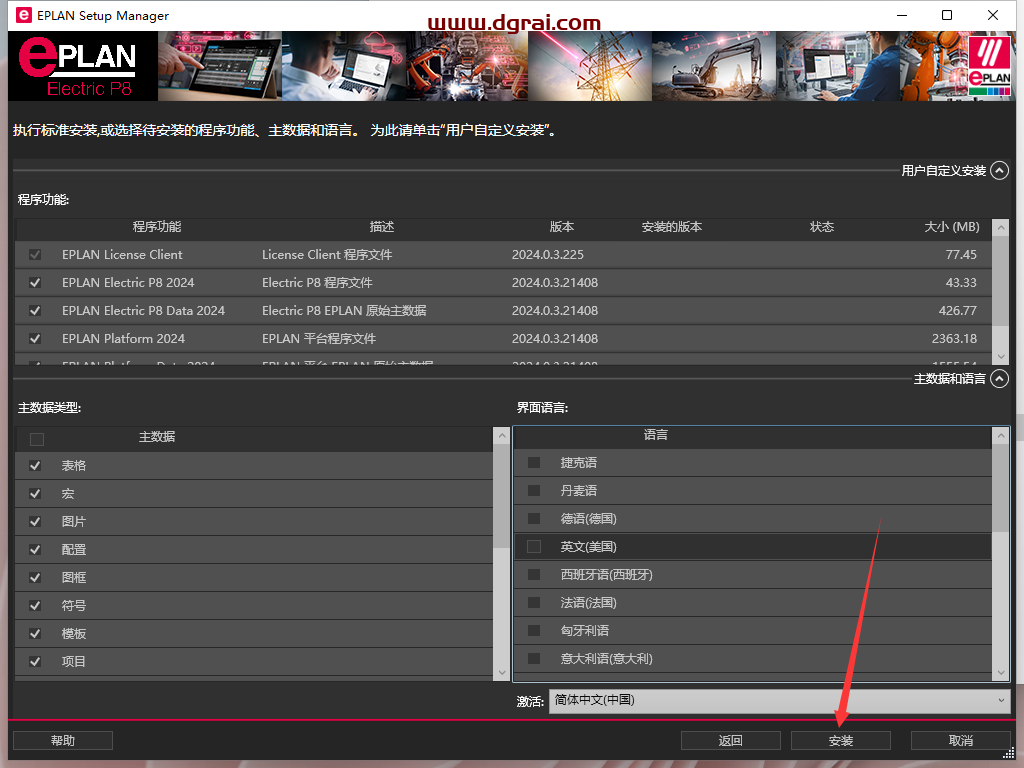Image resolution: width=1024 pixels, height=768 pixels.
Task: Click the 语言 column header
Action: [656, 435]
